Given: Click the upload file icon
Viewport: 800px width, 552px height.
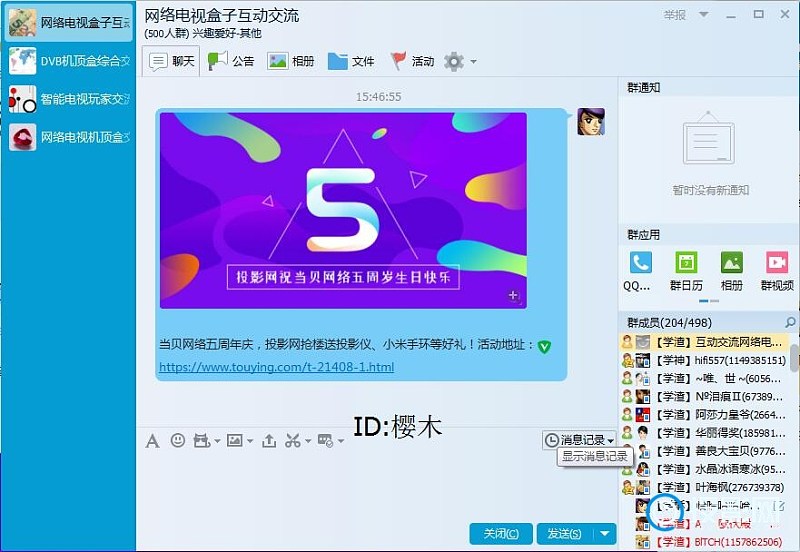Looking at the screenshot, I should pos(269,440).
